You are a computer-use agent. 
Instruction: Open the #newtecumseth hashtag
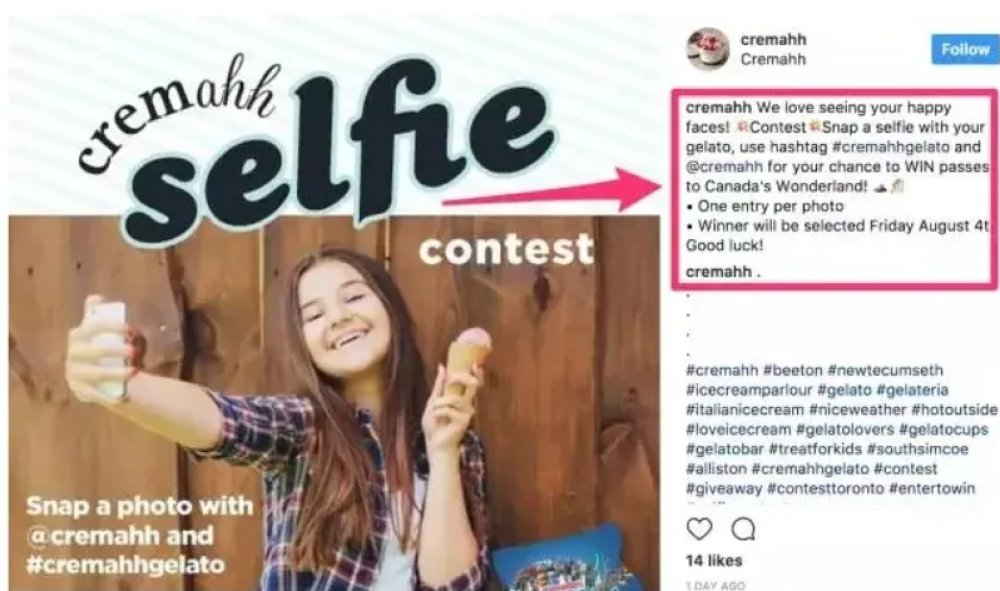(x=885, y=370)
